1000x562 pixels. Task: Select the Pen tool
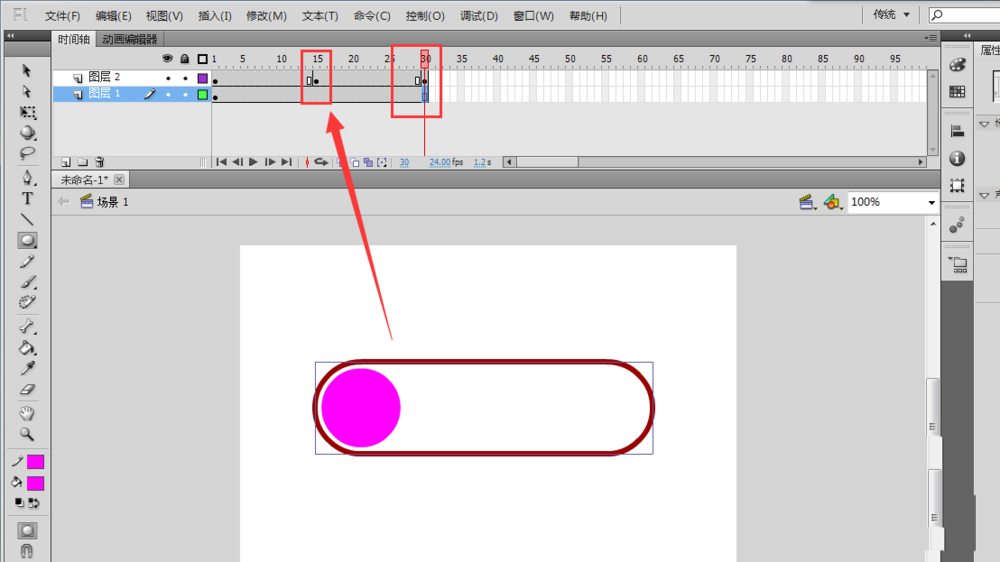point(27,177)
